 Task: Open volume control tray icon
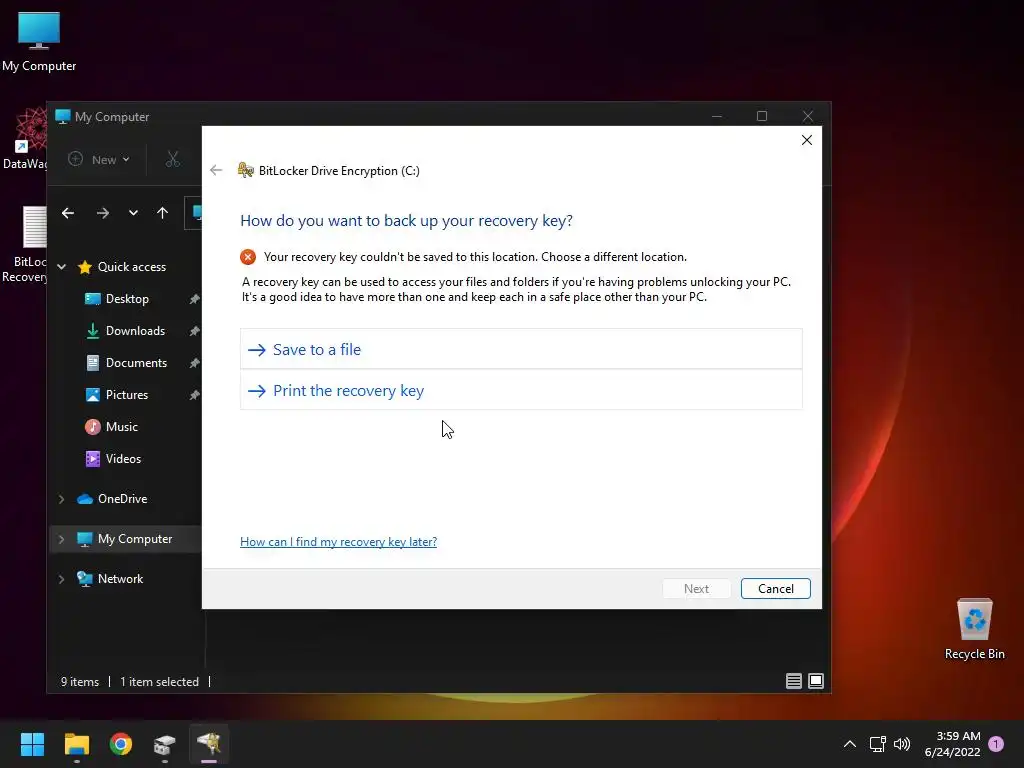902,744
